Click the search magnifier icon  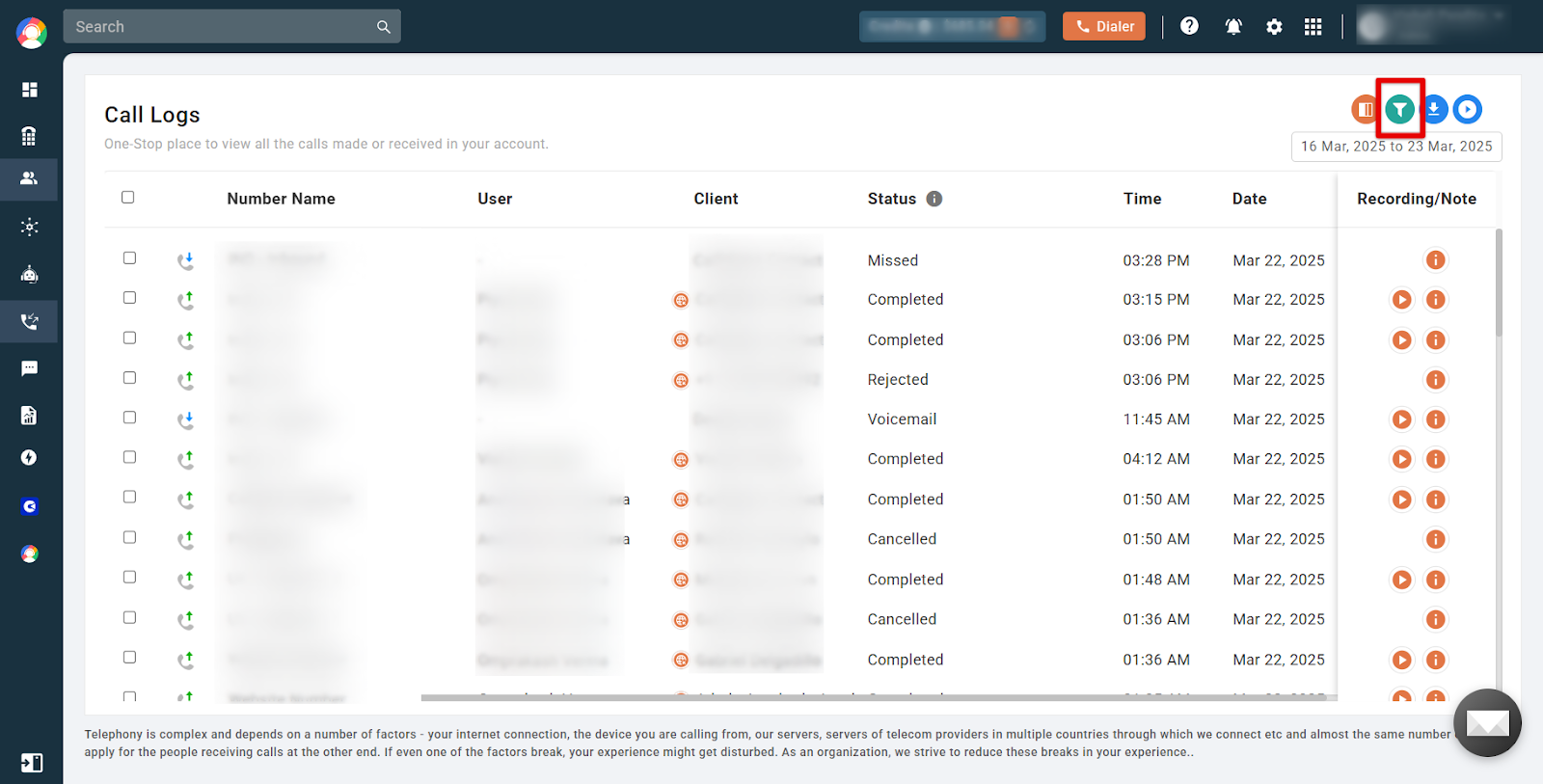pos(384,27)
